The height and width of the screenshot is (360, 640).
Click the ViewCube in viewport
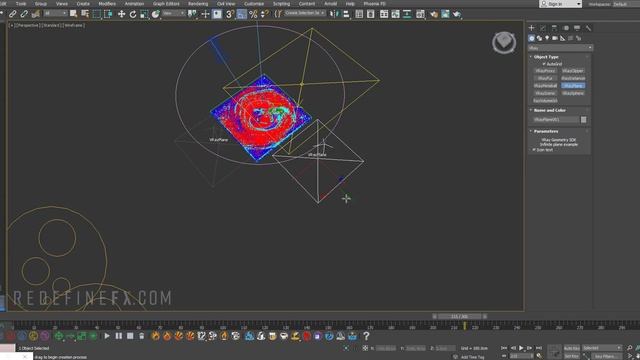504,42
